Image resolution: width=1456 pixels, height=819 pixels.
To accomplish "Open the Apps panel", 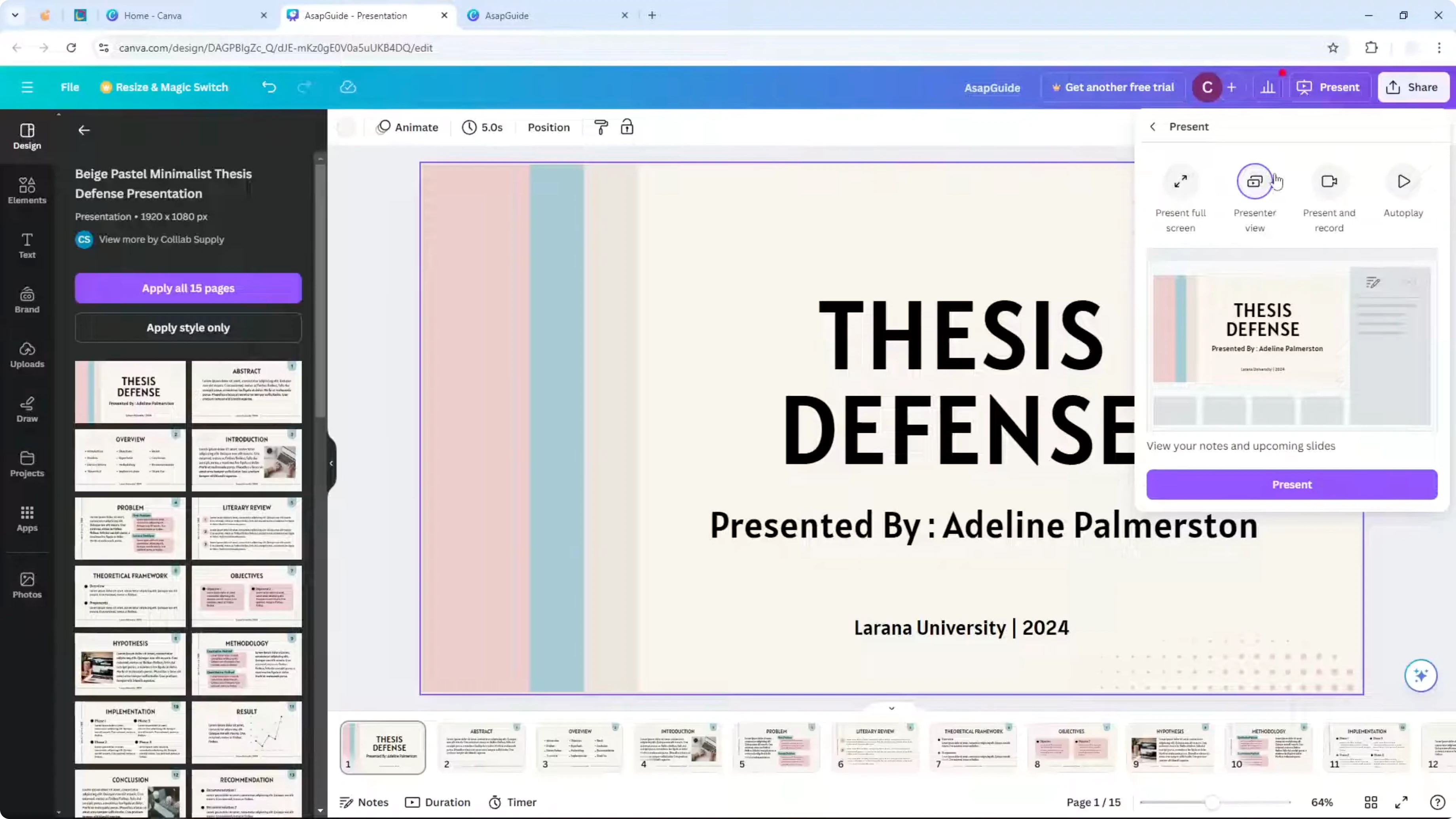I will (x=27, y=518).
